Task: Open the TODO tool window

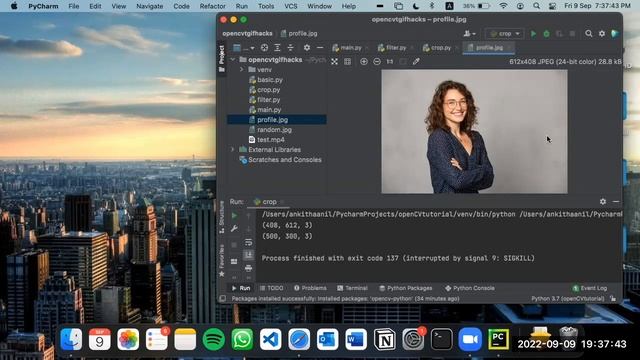Action: pos(271,288)
